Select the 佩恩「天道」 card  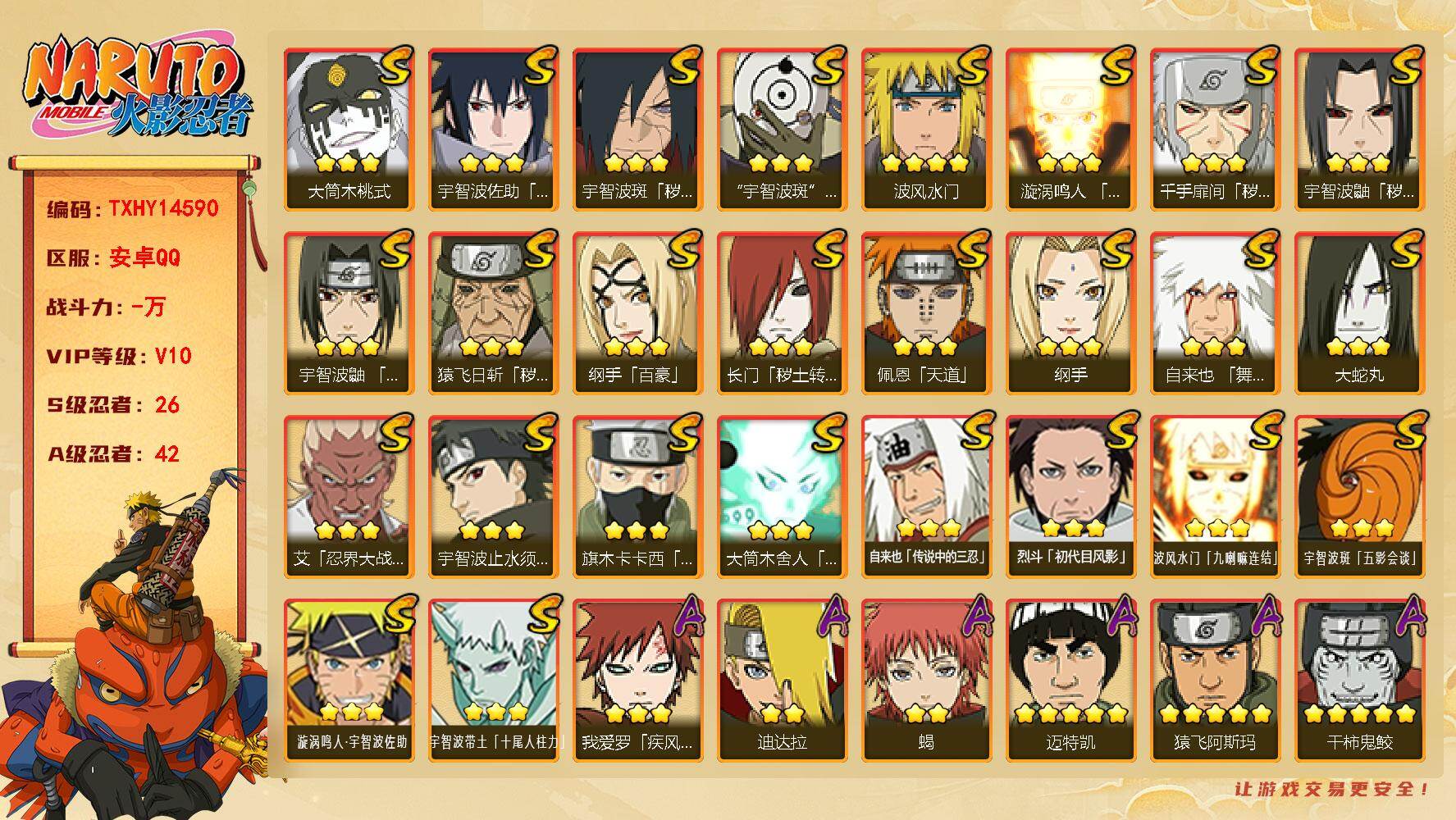click(x=926, y=313)
